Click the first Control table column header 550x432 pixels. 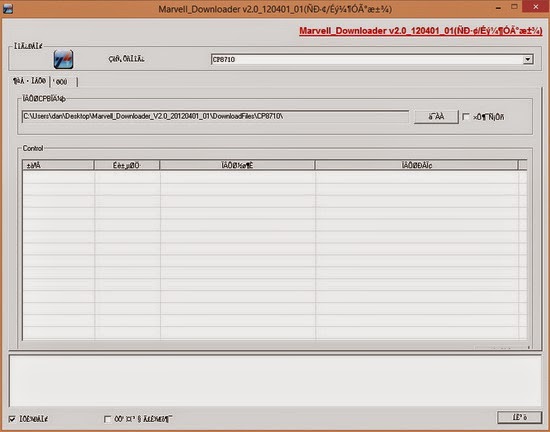click(x=58, y=165)
